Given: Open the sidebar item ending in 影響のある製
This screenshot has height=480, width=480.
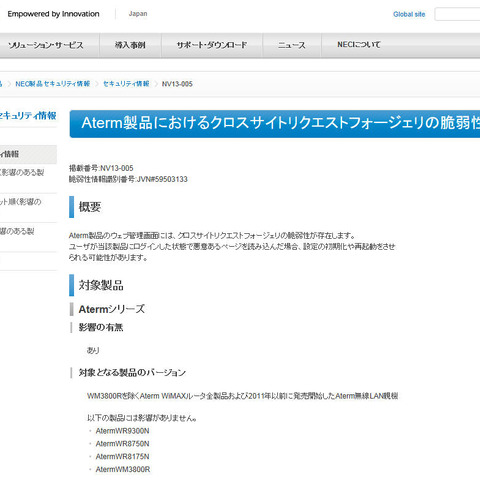Looking at the screenshot, I should point(22,173).
